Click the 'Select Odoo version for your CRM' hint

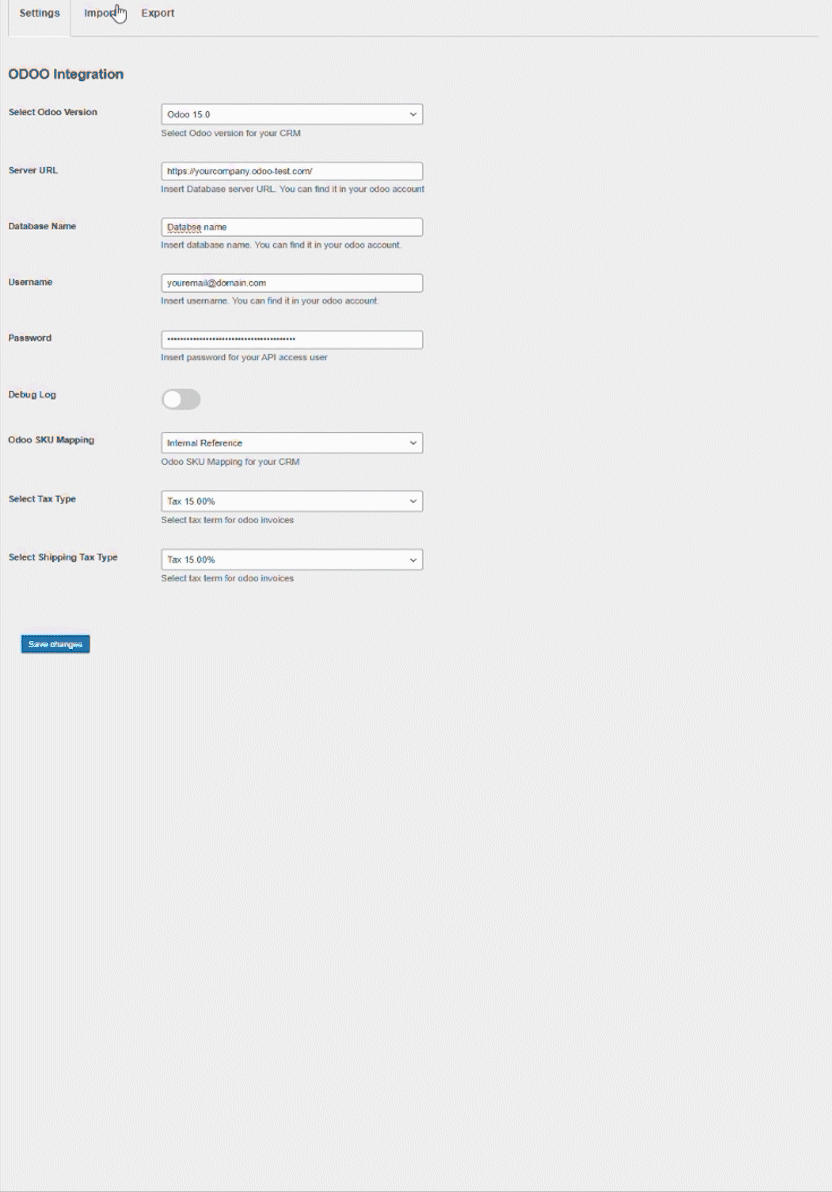[x=231, y=133]
